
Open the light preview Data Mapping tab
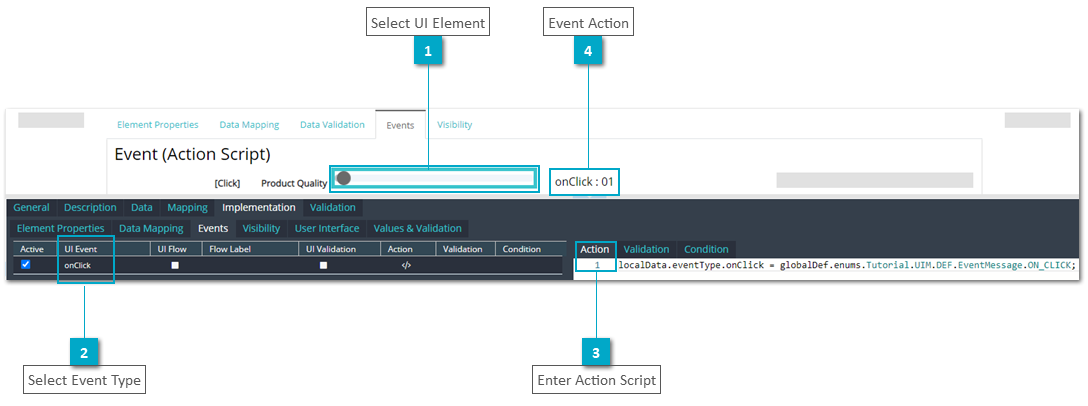[x=249, y=125]
